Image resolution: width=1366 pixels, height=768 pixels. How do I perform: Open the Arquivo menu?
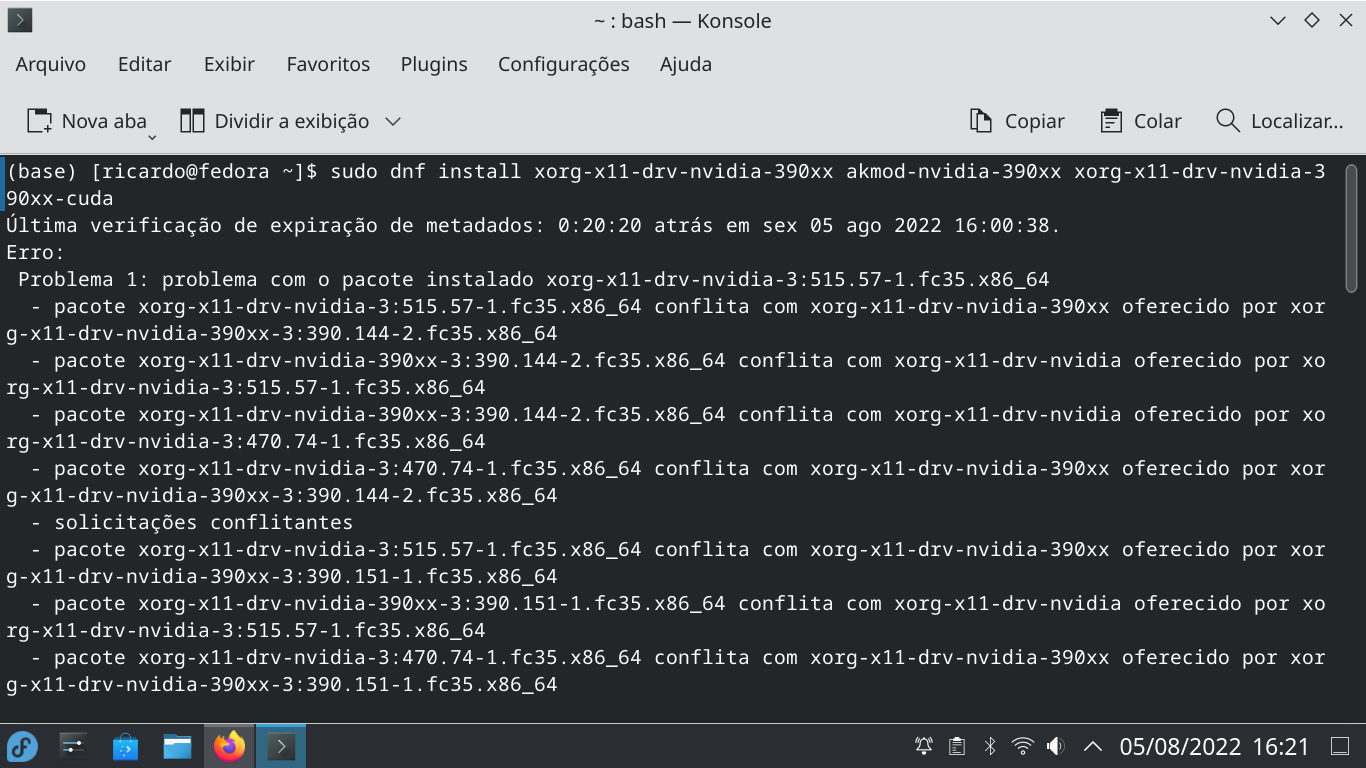[x=51, y=64]
